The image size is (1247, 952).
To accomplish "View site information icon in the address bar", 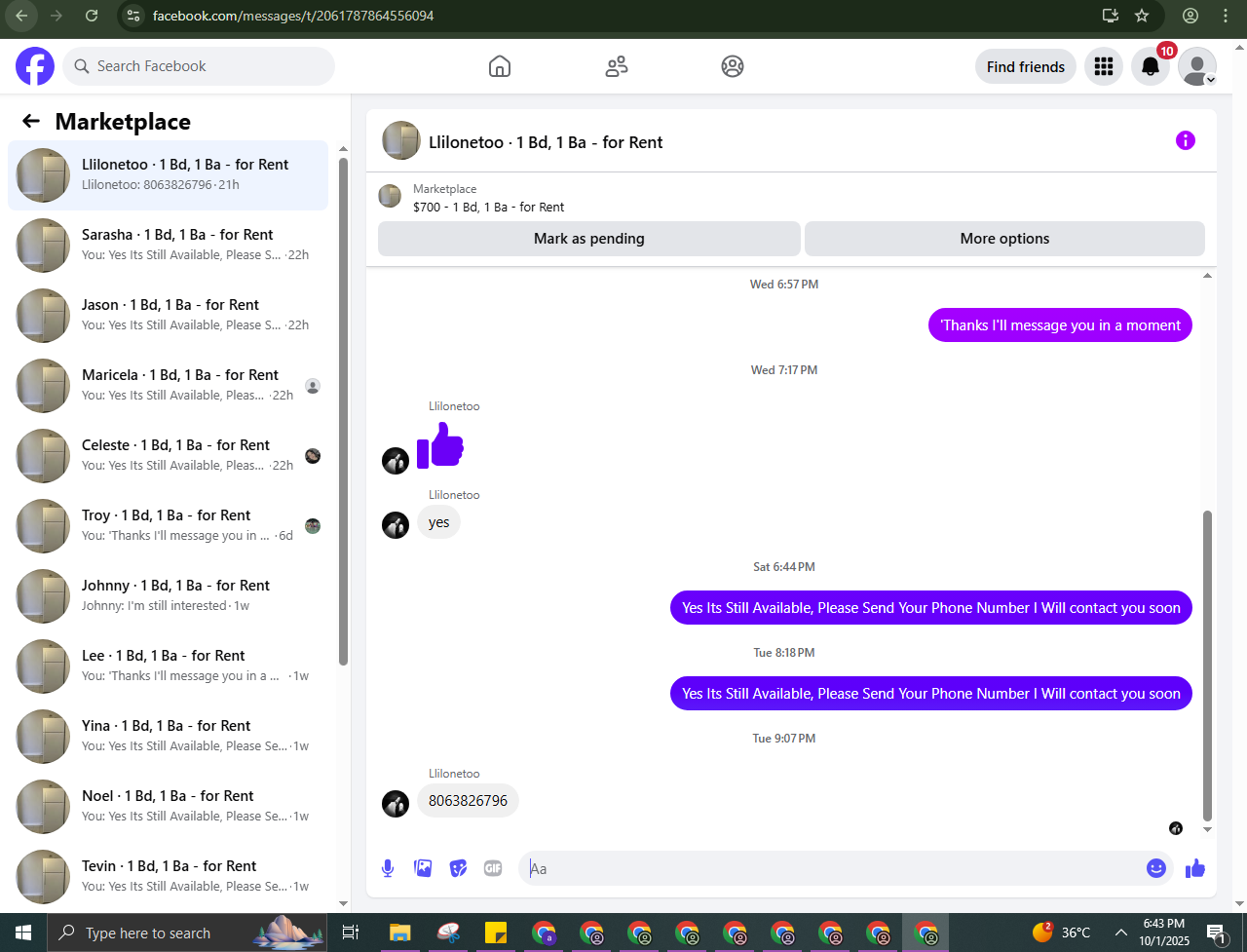I will tap(134, 16).
